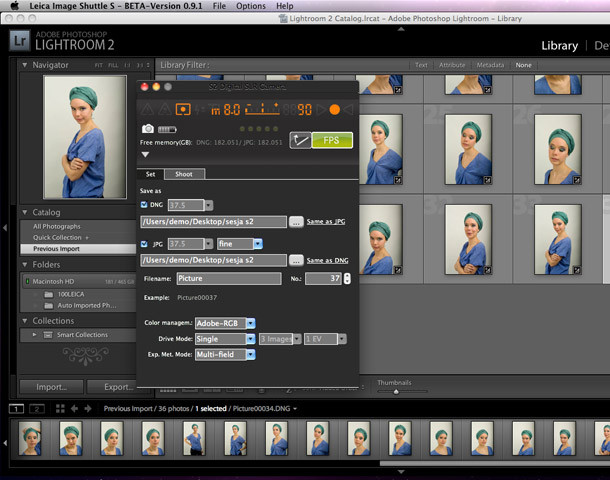Viewport: 610px width, 480px height.
Task: Select secondary display 2 icon
Action: (x=37, y=409)
